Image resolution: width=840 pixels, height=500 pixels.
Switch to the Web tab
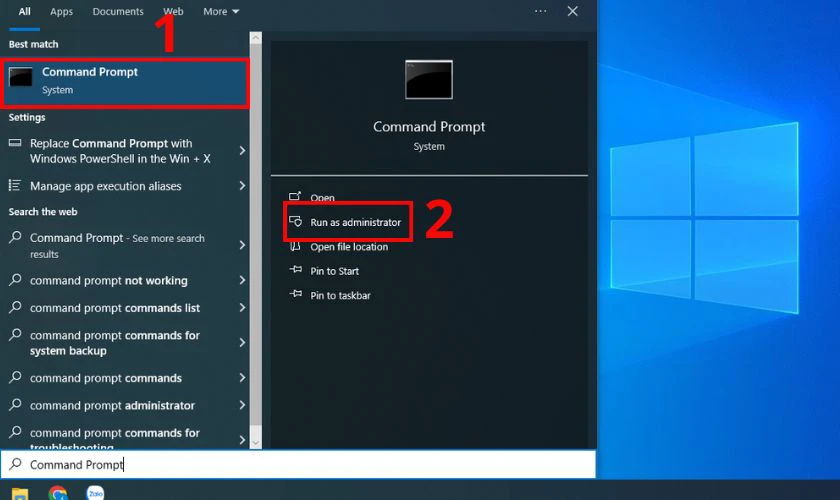(173, 11)
